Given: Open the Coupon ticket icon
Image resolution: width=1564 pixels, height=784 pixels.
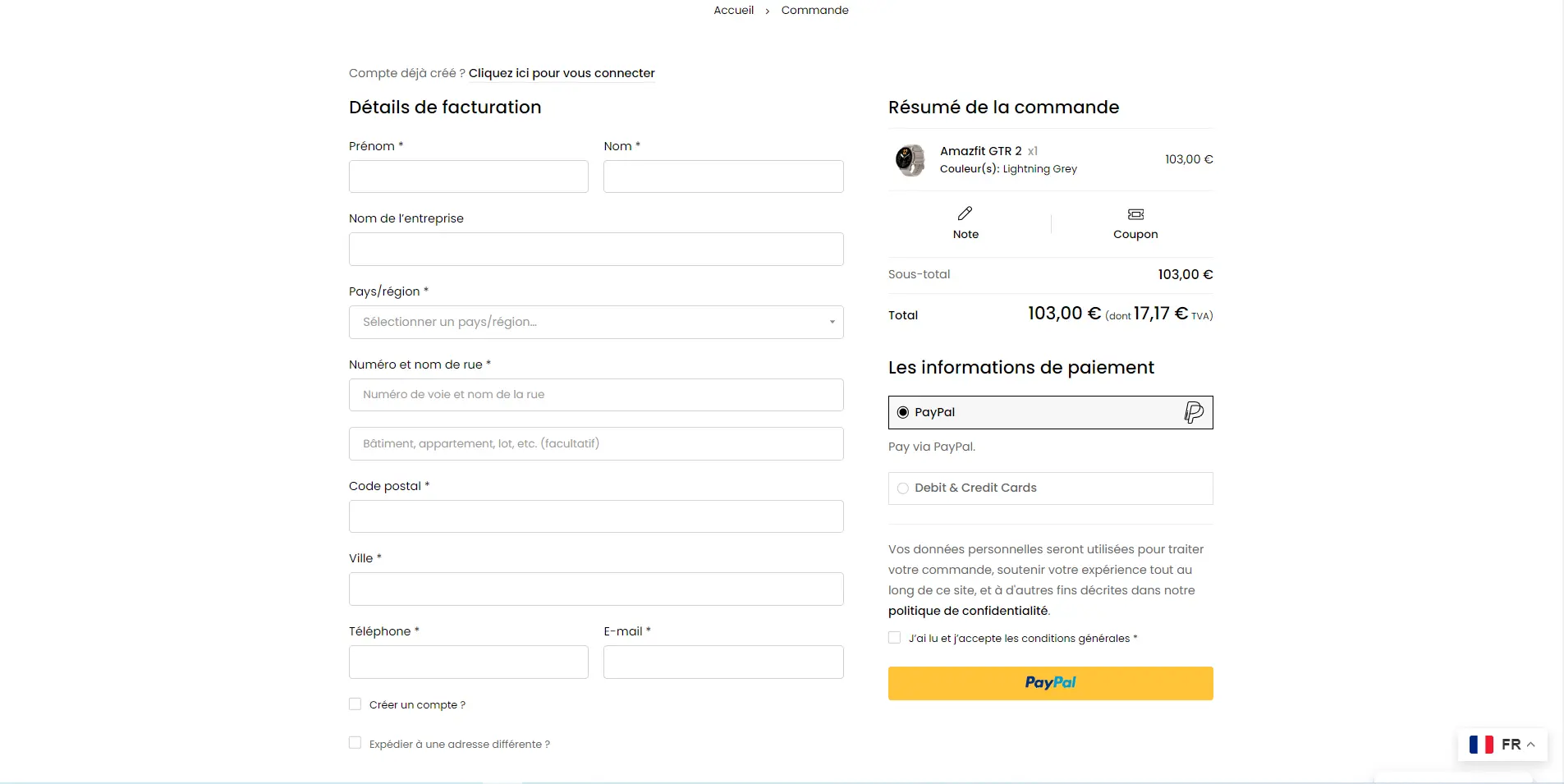Looking at the screenshot, I should pos(1135,214).
